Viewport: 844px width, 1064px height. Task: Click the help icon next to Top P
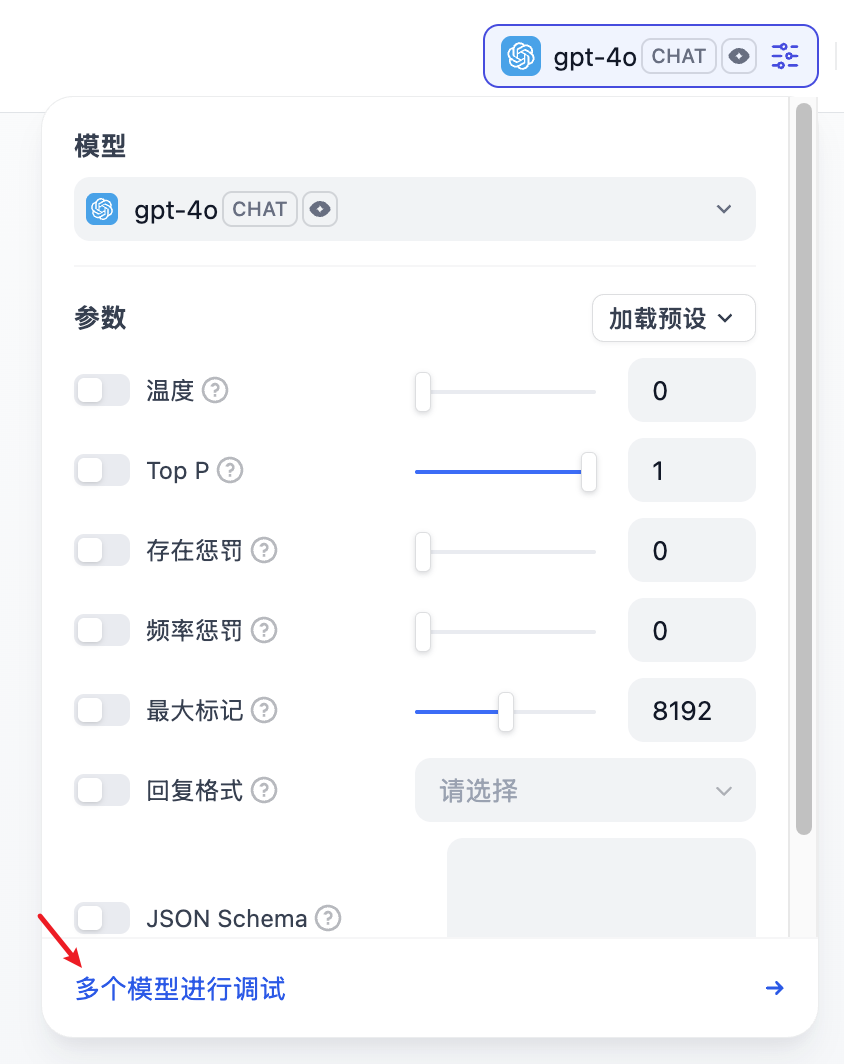pos(230,470)
